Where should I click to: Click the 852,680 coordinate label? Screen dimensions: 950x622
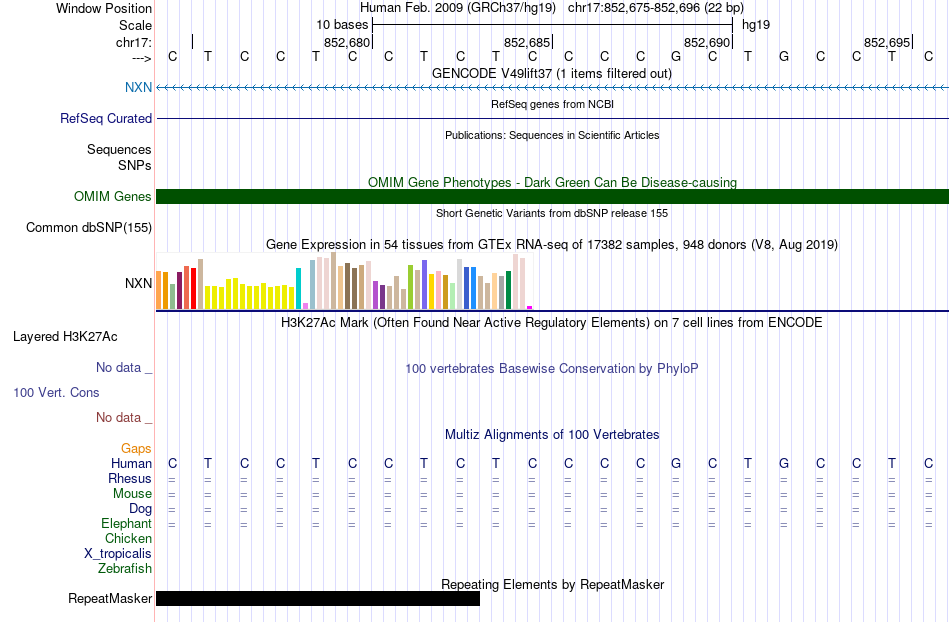(347, 42)
